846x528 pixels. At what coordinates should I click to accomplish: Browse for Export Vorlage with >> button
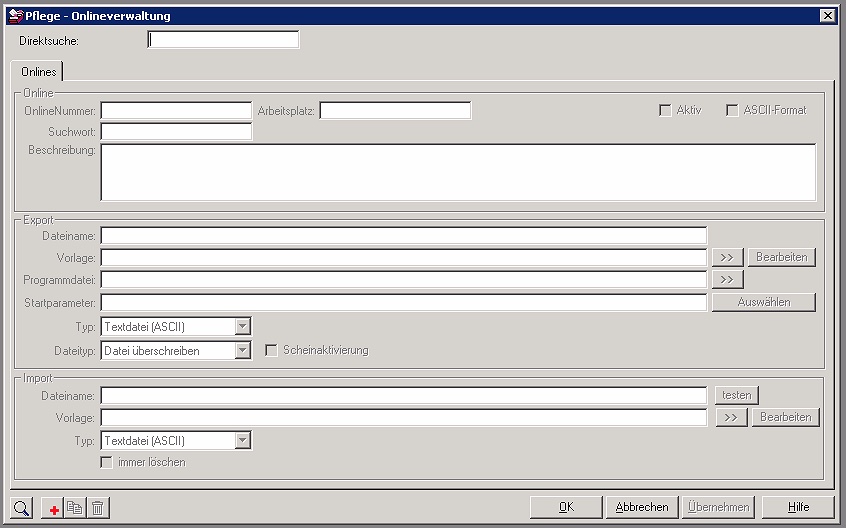728,257
